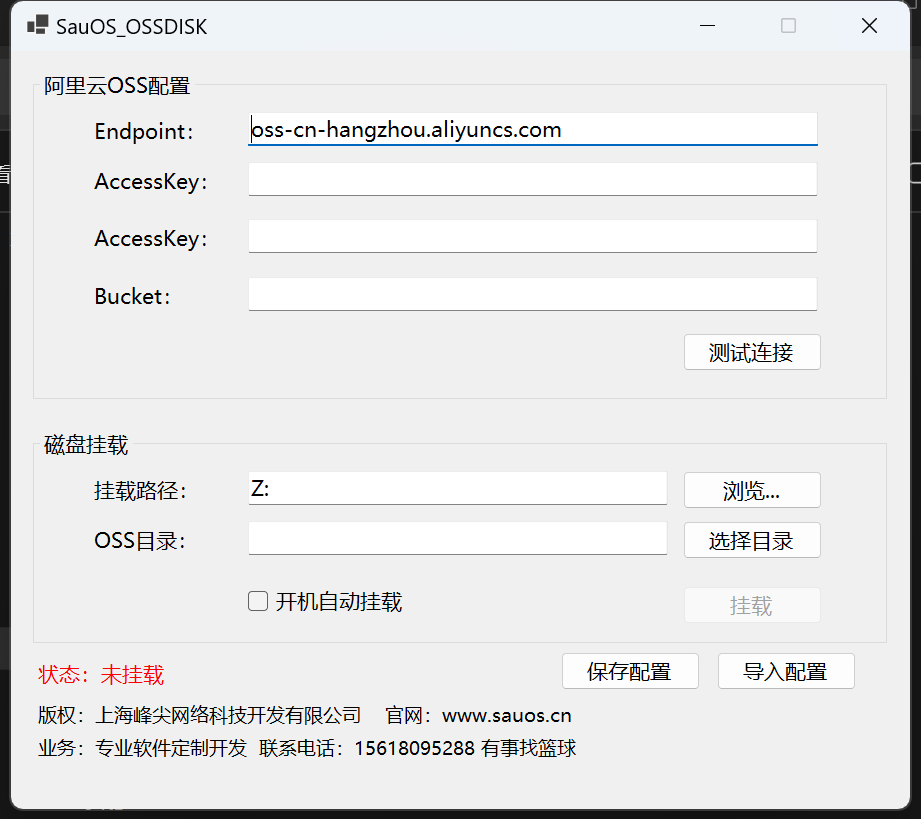
Task: Click the first AccessKey text box
Action: pos(532,180)
